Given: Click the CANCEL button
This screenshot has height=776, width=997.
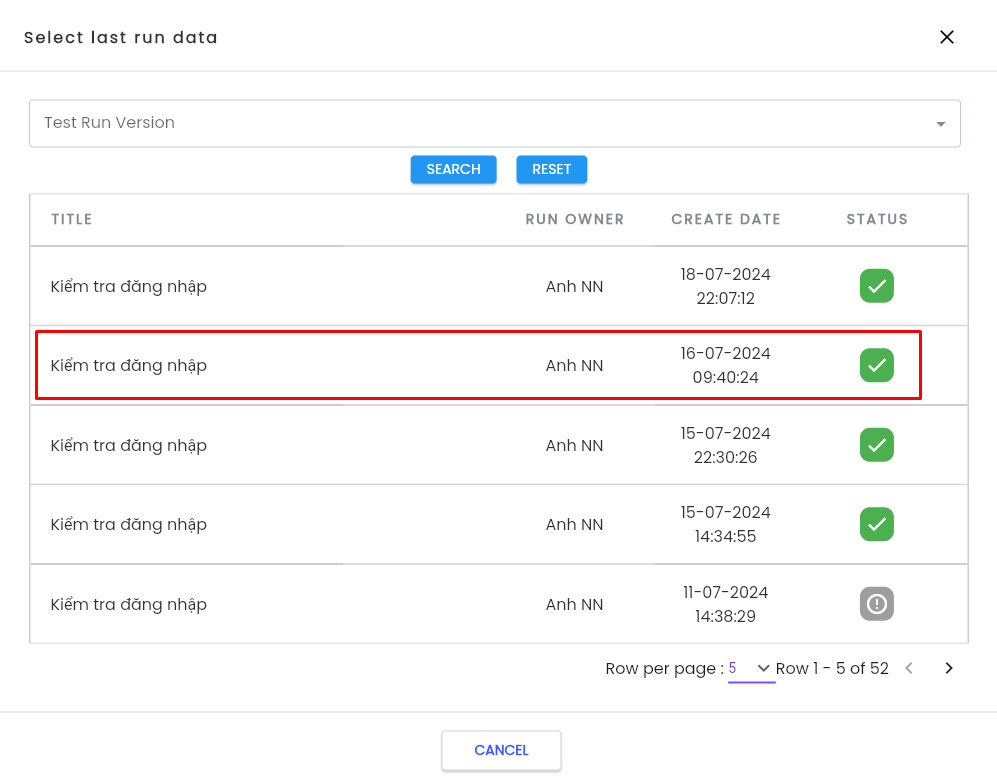Looking at the screenshot, I should click(501, 751).
